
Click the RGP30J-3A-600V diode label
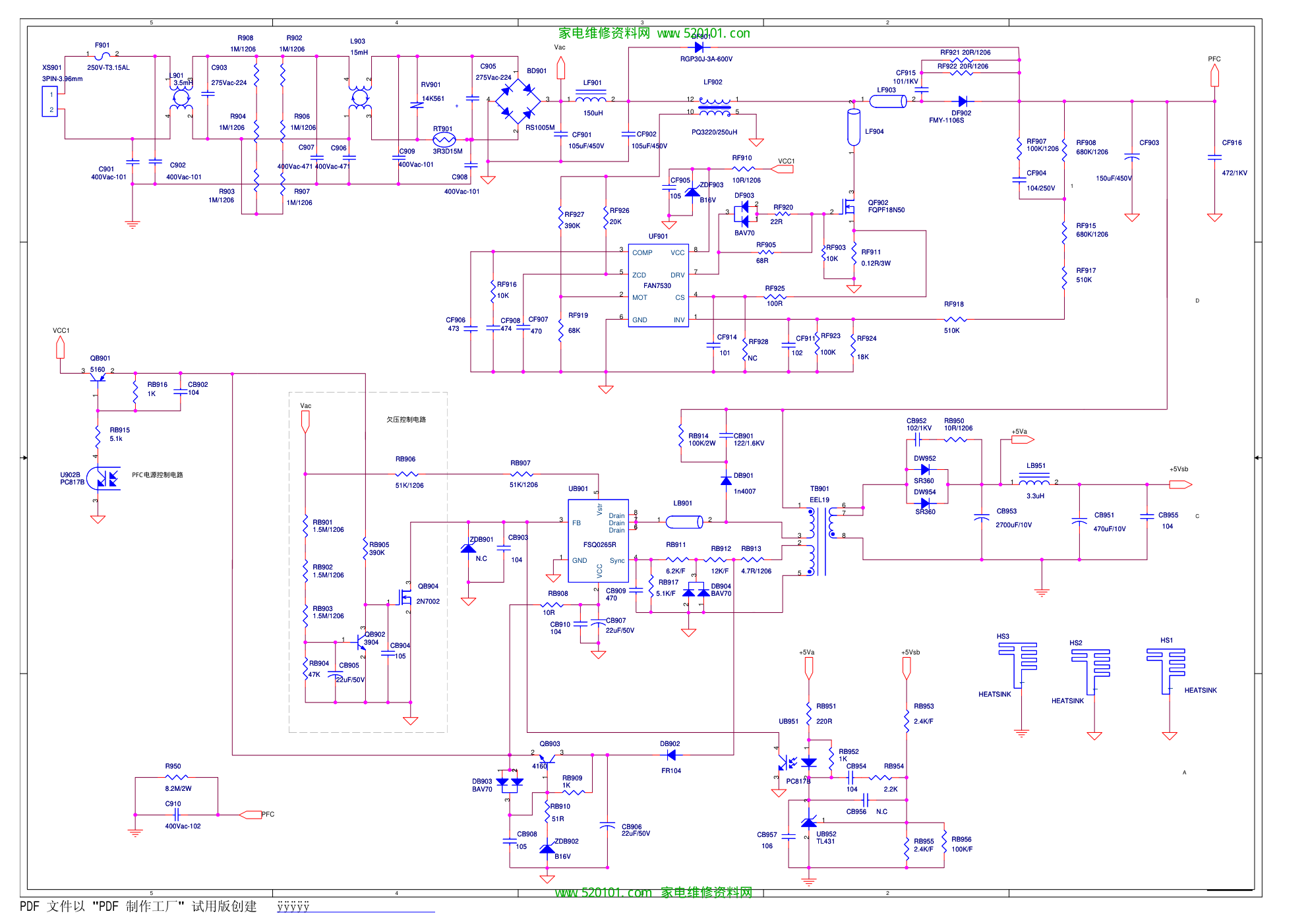pos(706,59)
